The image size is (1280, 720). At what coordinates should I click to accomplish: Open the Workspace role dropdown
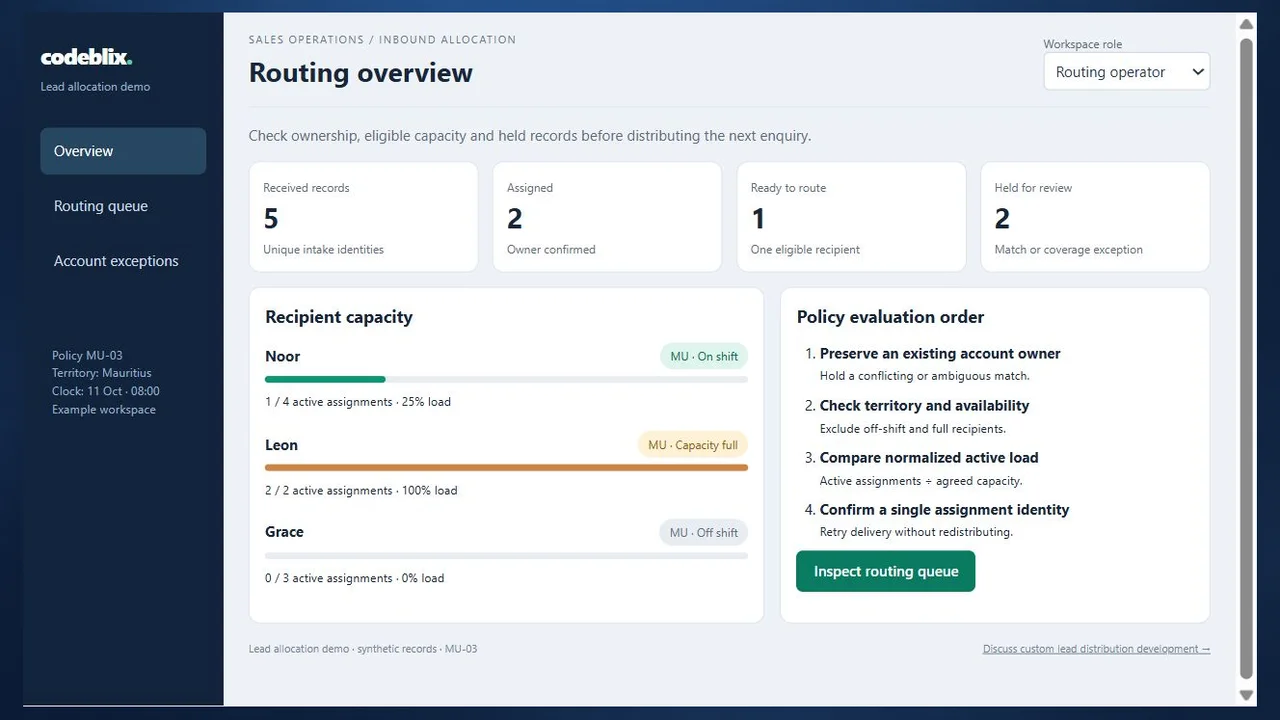1127,72
